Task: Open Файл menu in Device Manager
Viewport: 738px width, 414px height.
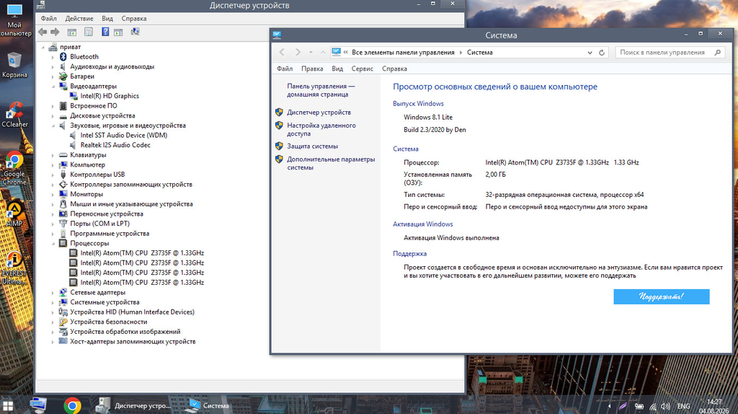Action: [48, 18]
